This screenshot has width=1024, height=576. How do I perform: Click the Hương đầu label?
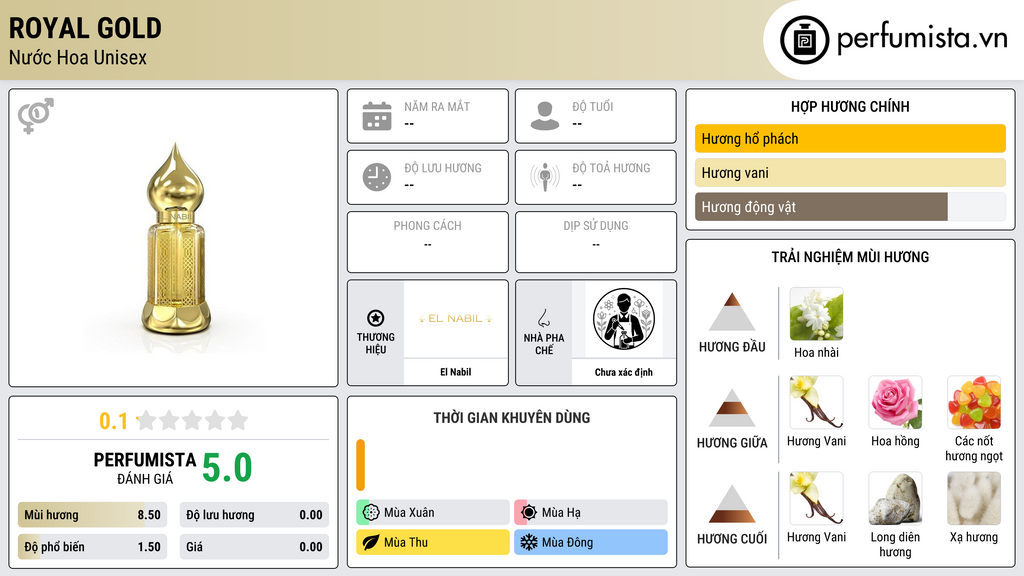click(732, 347)
